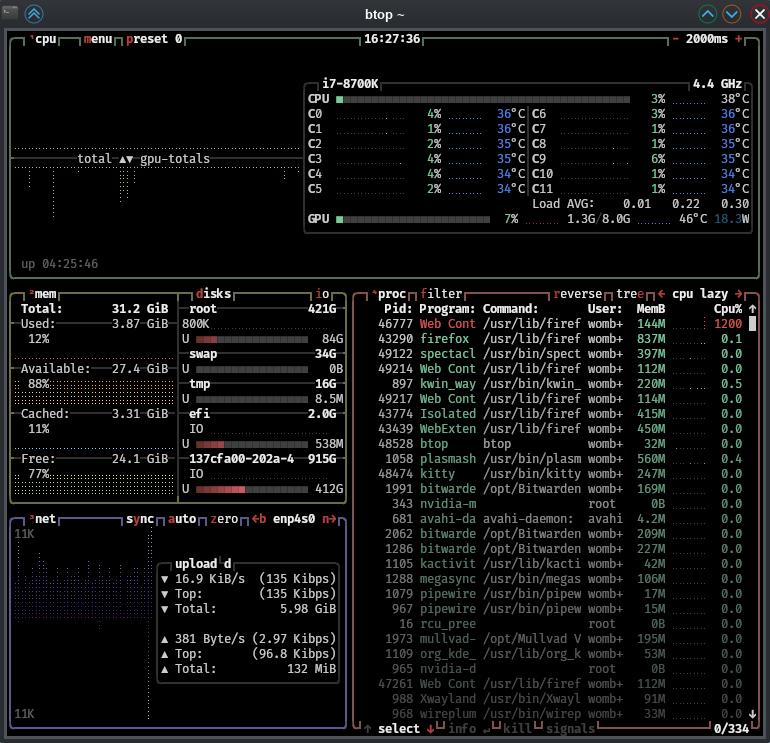Click right arrow to change sort column
The width and height of the screenshot is (770, 743).
coord(739,294)
